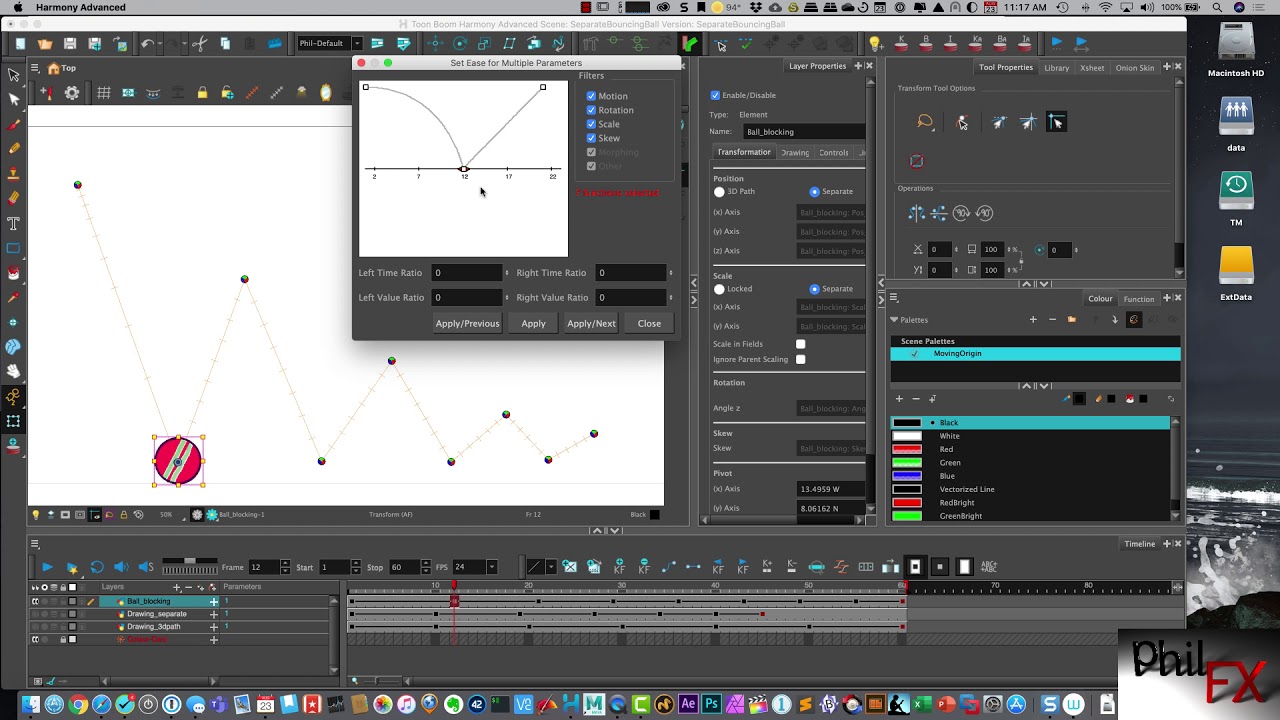Click the Open Scene folder icon
Screen dimensions: 1280x720
tap(45, 43)
